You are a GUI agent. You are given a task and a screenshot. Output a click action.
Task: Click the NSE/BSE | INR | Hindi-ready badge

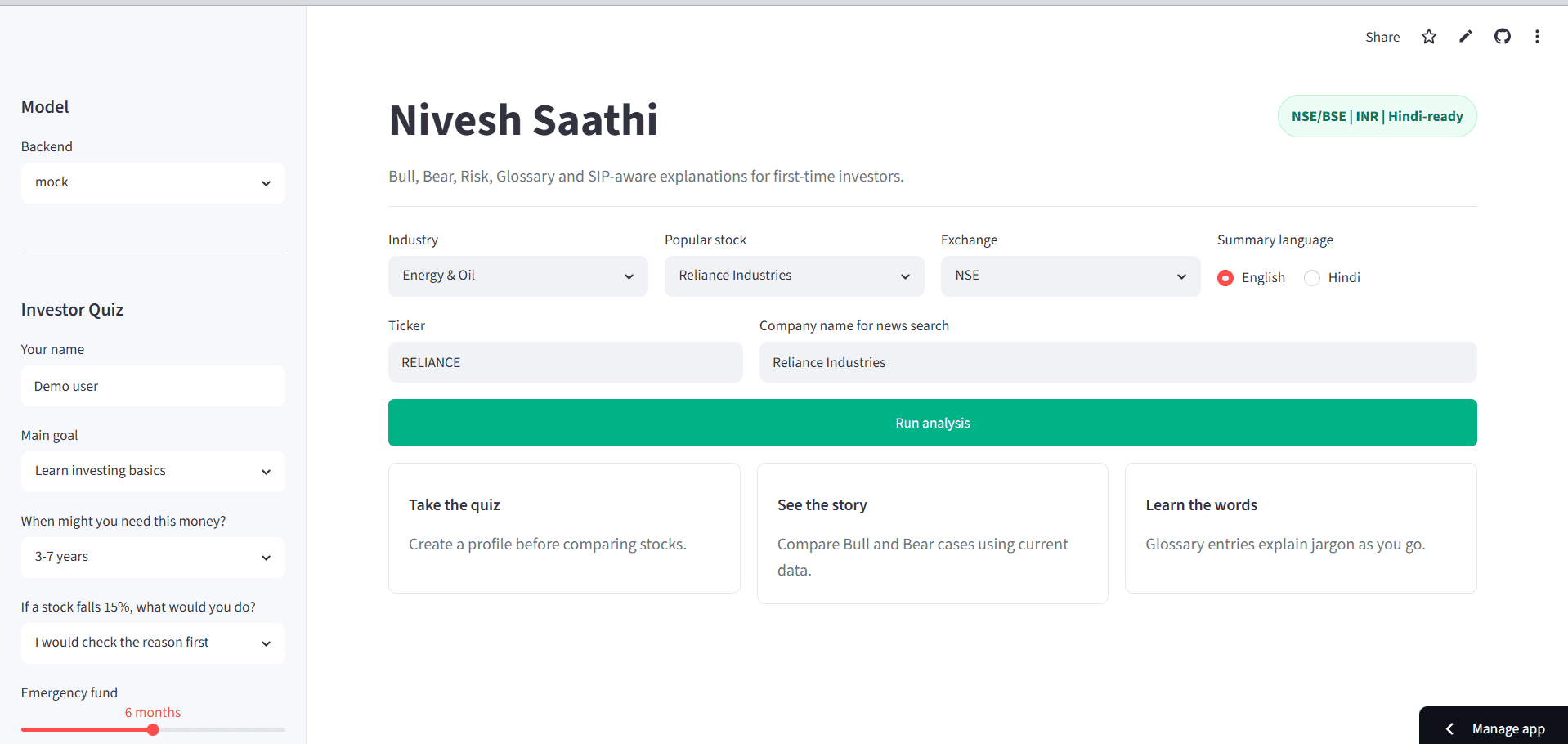click(1377, 116)
